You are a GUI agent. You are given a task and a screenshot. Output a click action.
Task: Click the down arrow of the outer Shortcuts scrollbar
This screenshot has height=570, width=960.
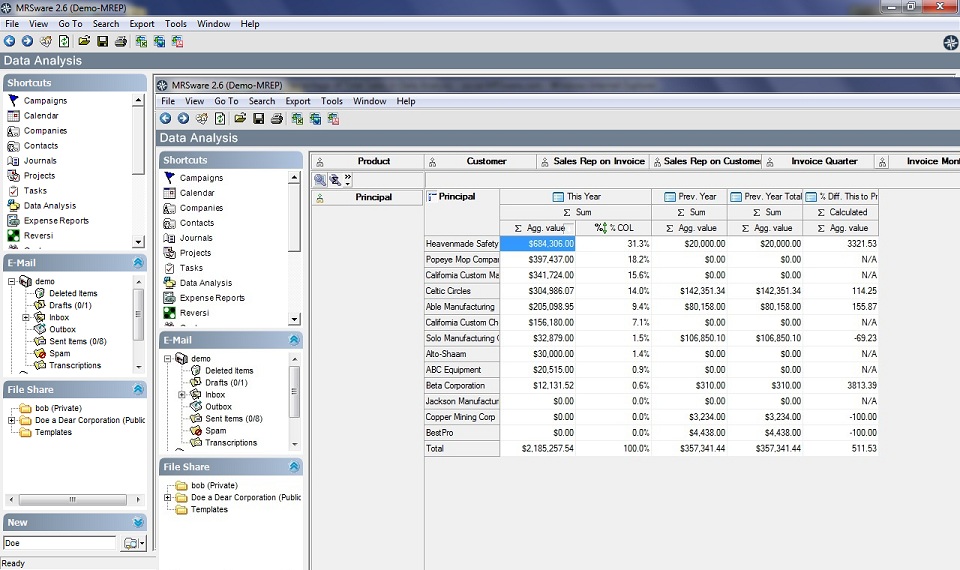tap(138, 242)
